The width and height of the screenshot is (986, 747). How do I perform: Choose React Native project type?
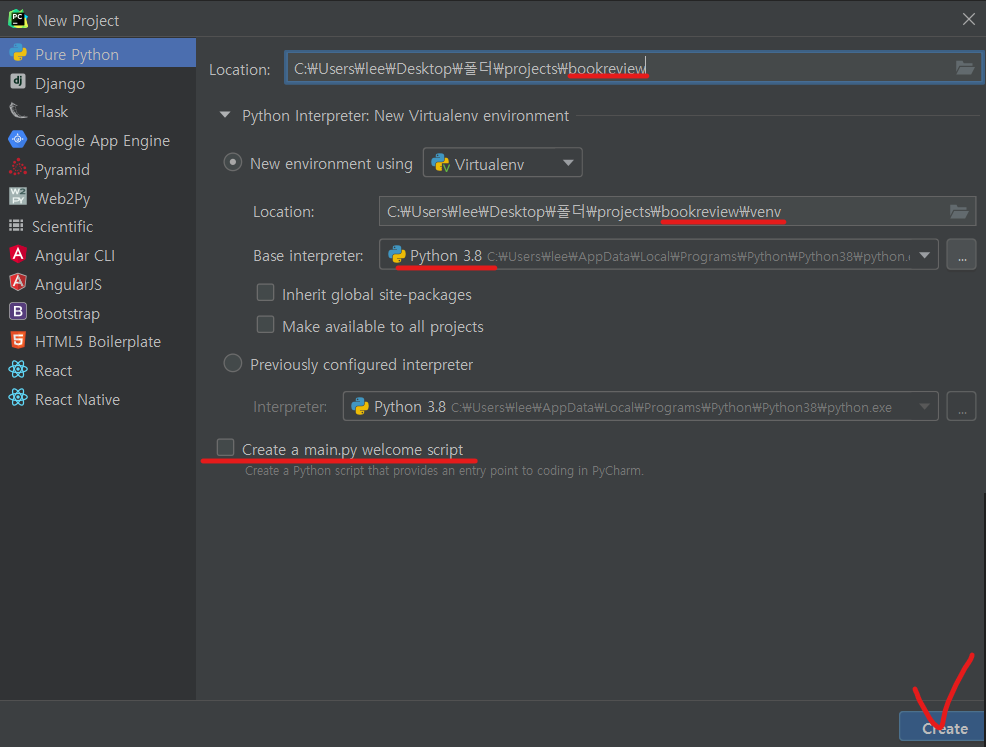(x=98, y=399)
